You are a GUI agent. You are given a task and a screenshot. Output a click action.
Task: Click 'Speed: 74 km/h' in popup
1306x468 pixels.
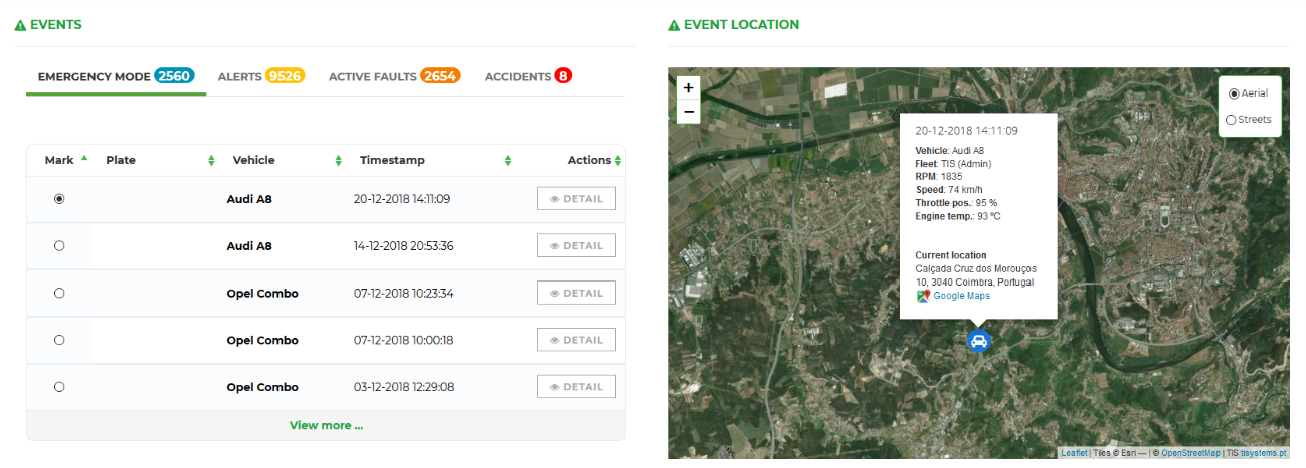(951, 189)
